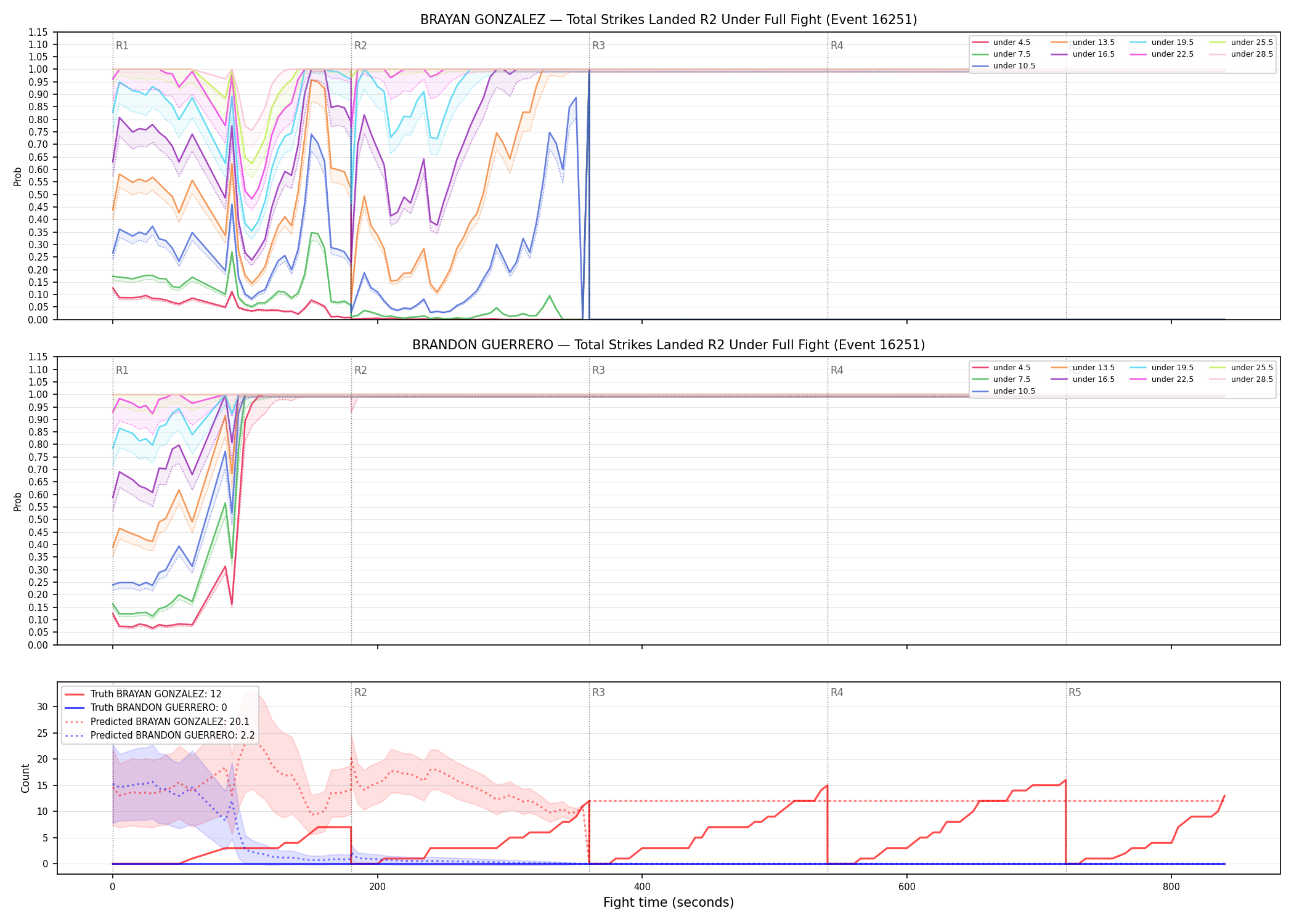Click the 30 tick label on Count axis
The width and height of the screenshot is (1294, 924).
[42, 707]
